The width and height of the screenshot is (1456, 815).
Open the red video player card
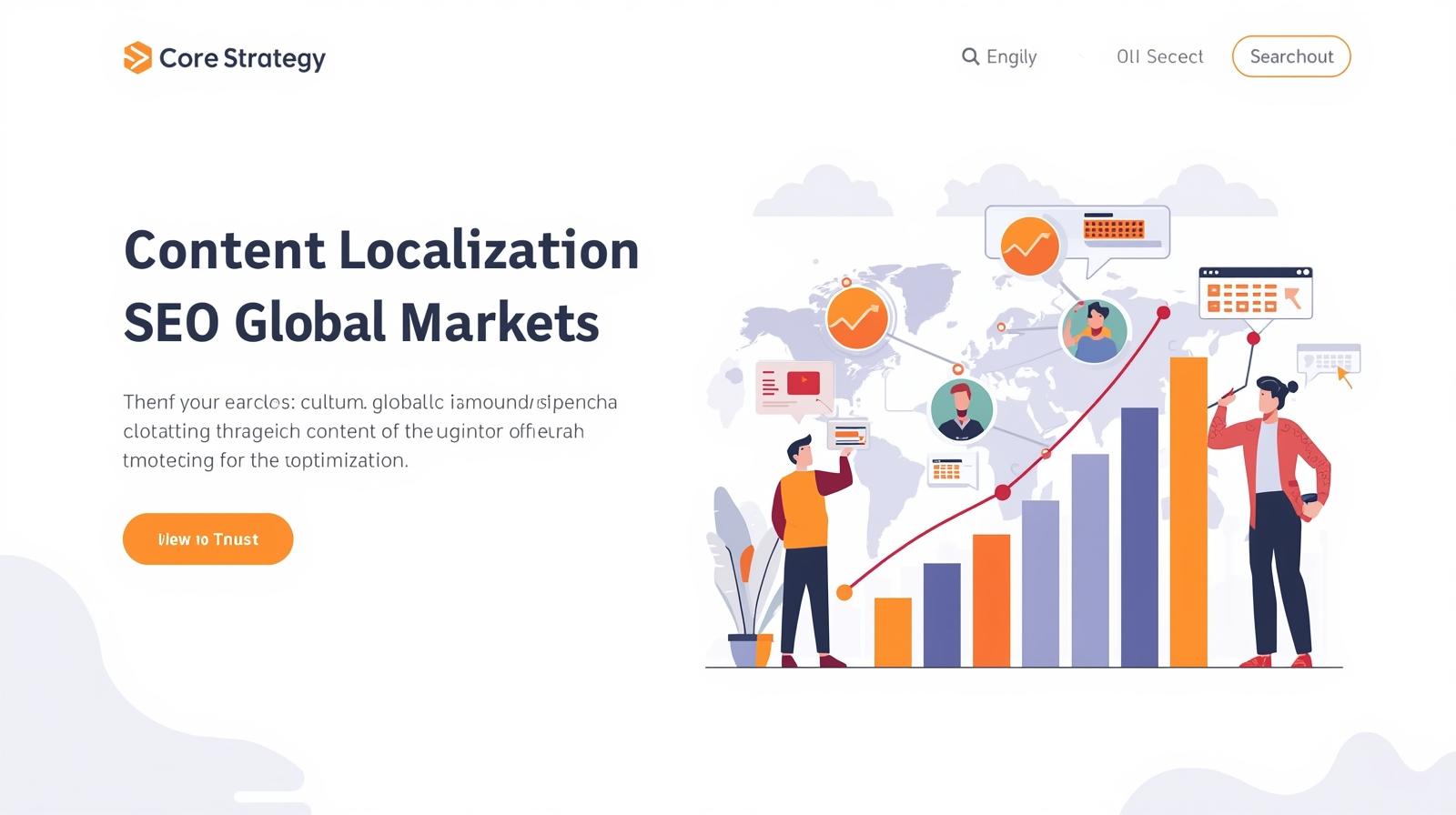(x=794, y=385)
